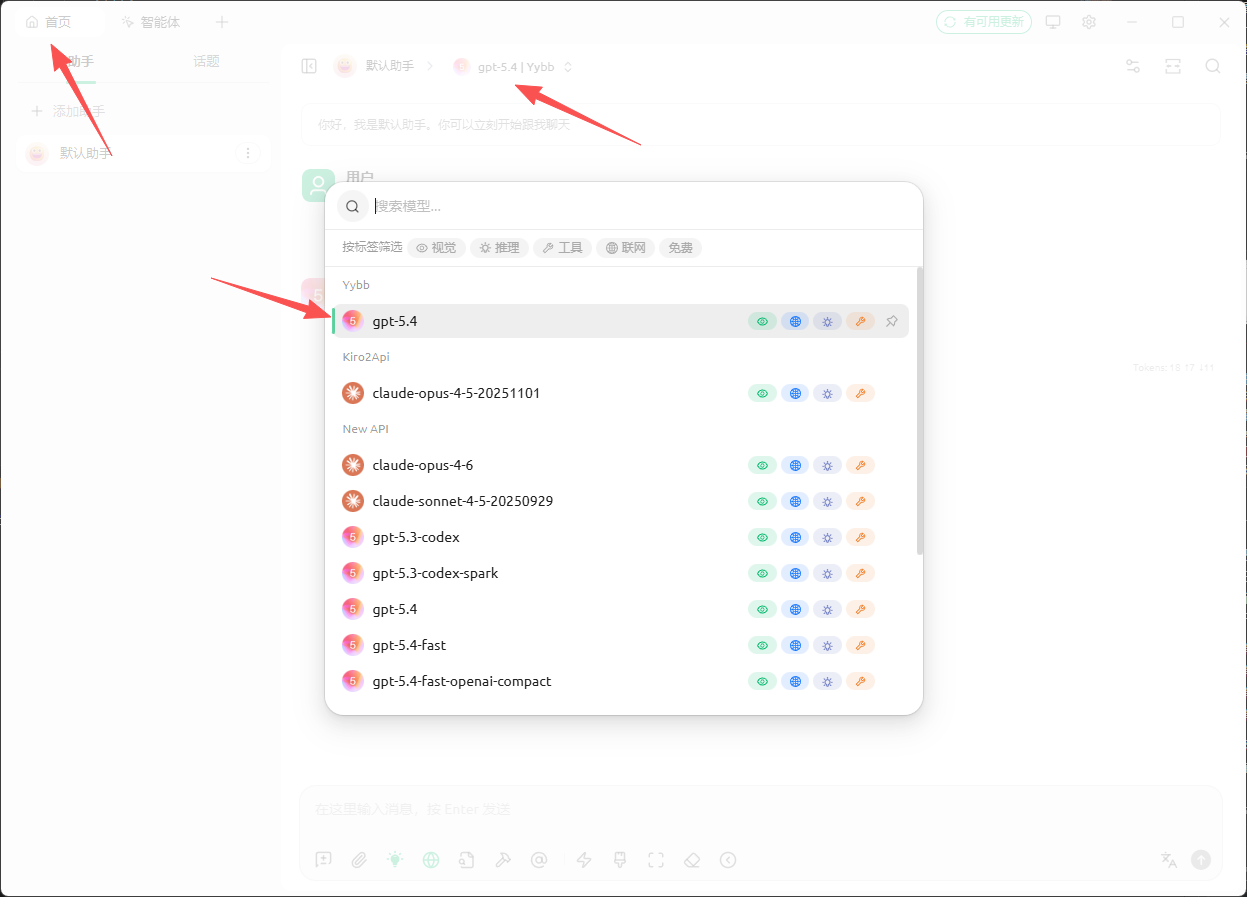Open the options menu for 默认助手 assistant

[247, 153]
